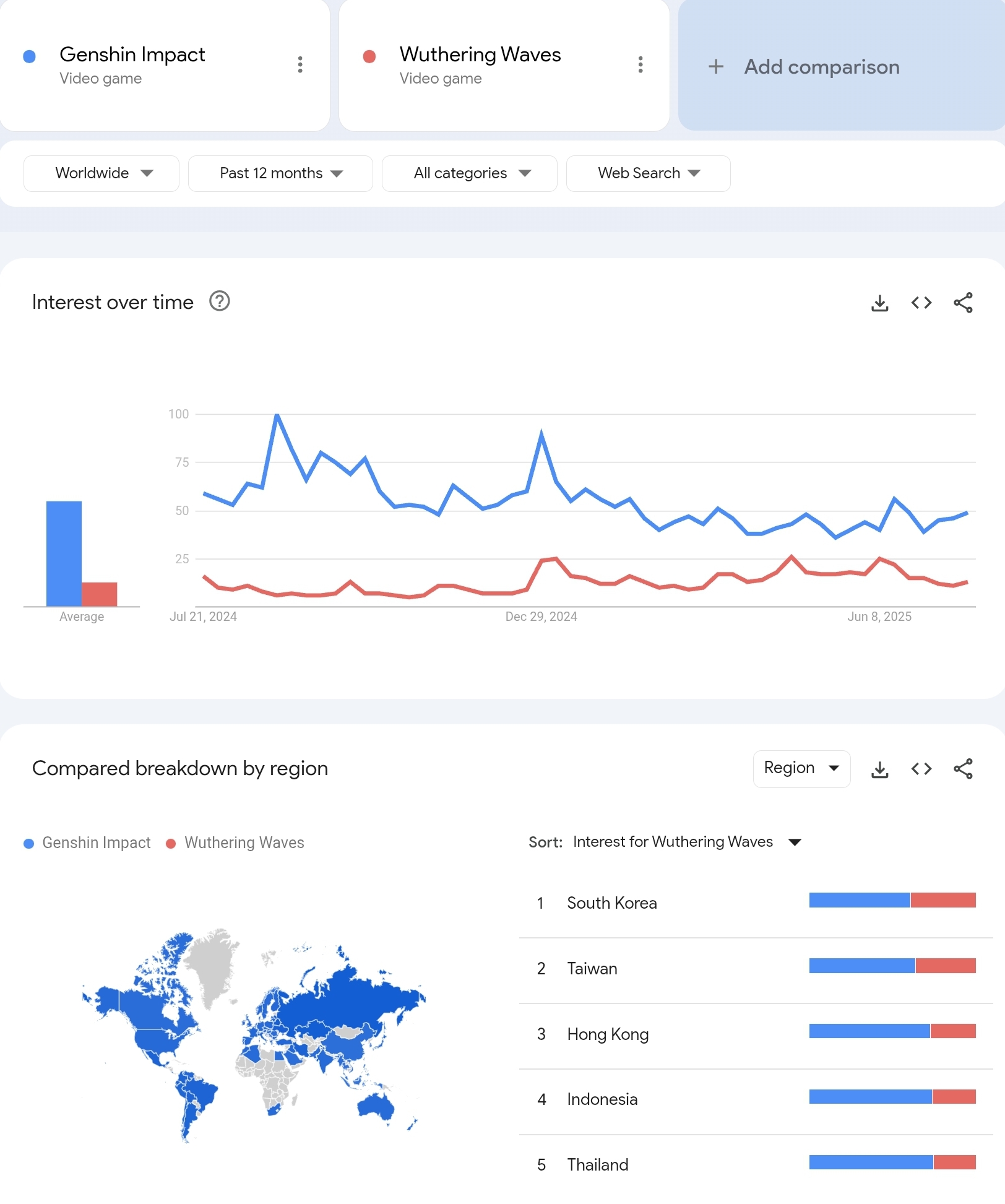Click the plus icon in Add comparison
Screen dimensions: 1005x1204
coord(716,67)
